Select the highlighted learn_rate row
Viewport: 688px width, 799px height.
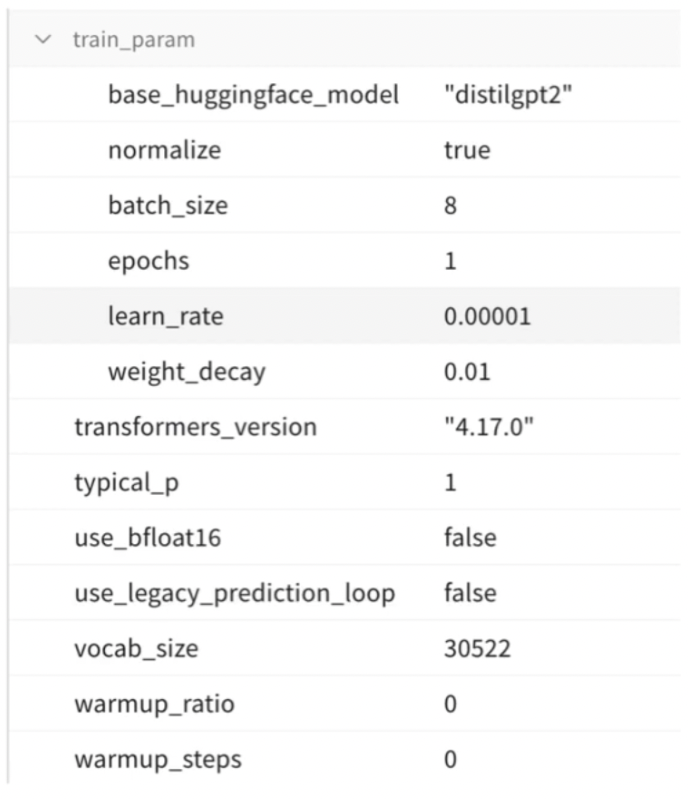coord(340,317)
